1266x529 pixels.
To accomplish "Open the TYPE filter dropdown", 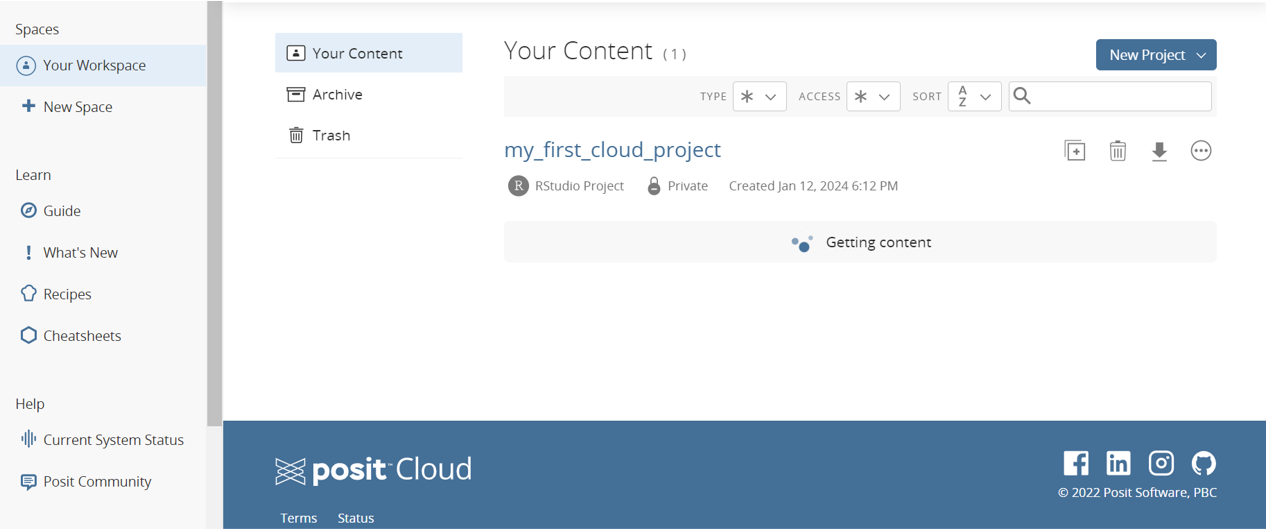I will click(x=759, y=96).
